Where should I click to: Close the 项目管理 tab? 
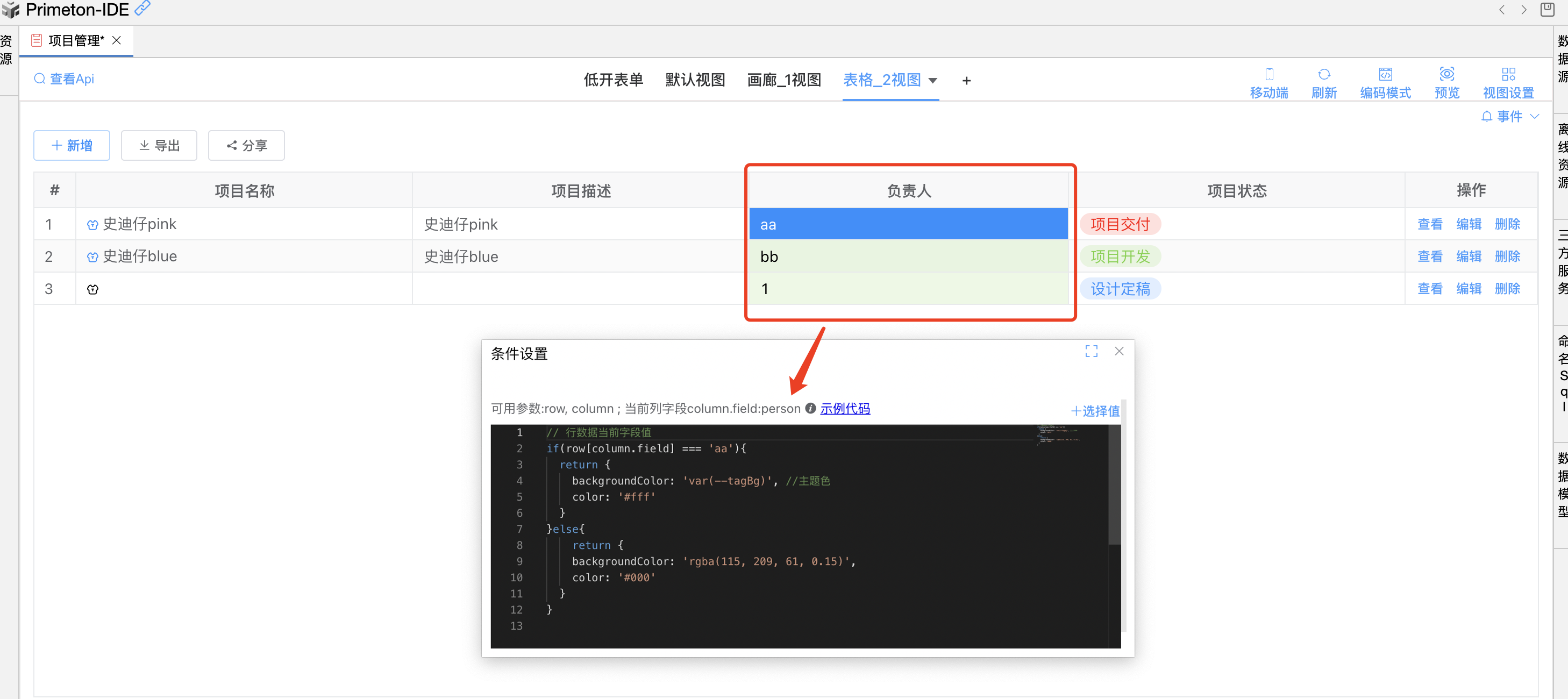click(117, 40)
